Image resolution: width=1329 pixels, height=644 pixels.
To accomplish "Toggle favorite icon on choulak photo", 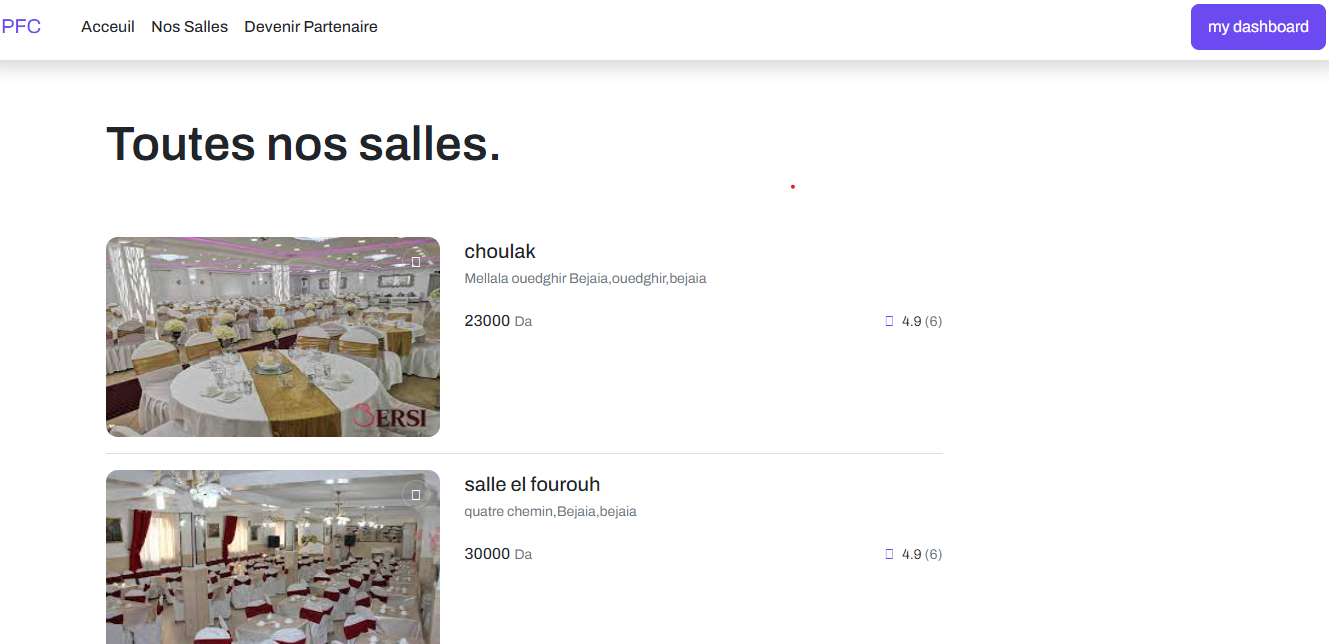I will point(416,261).
